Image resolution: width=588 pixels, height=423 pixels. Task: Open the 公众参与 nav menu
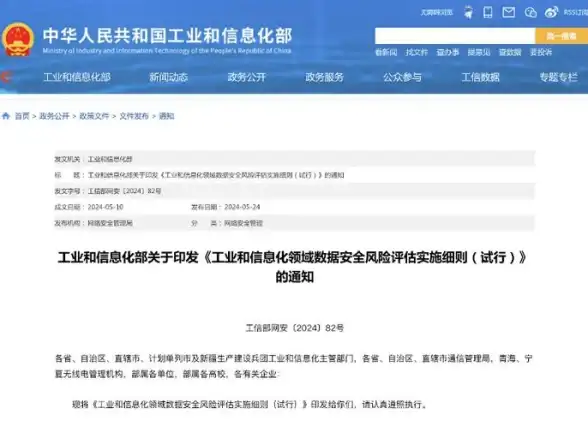coord(402,77)
